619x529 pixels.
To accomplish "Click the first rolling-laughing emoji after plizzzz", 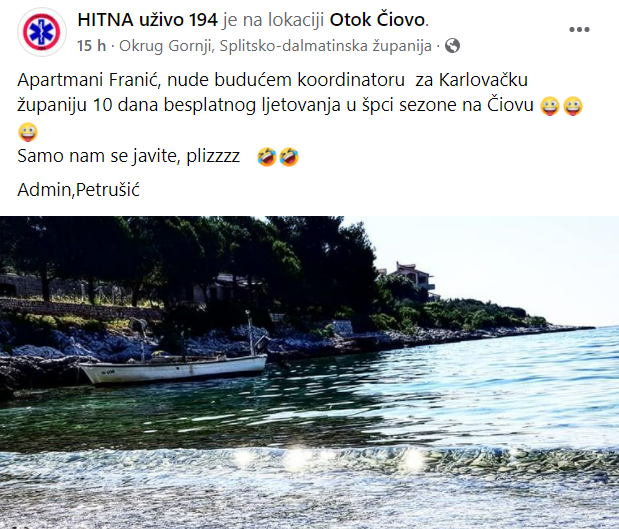I will coord(266,157).
